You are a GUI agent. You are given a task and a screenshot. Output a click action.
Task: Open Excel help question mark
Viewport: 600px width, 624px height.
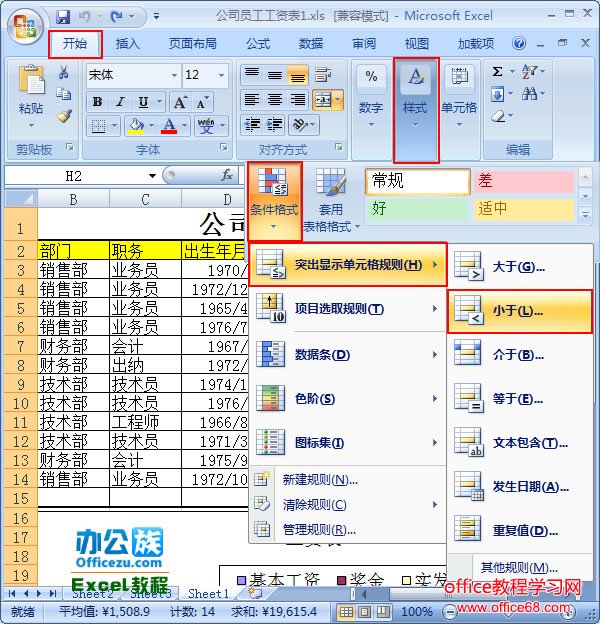pyautogui.click(x=519, y=43)
